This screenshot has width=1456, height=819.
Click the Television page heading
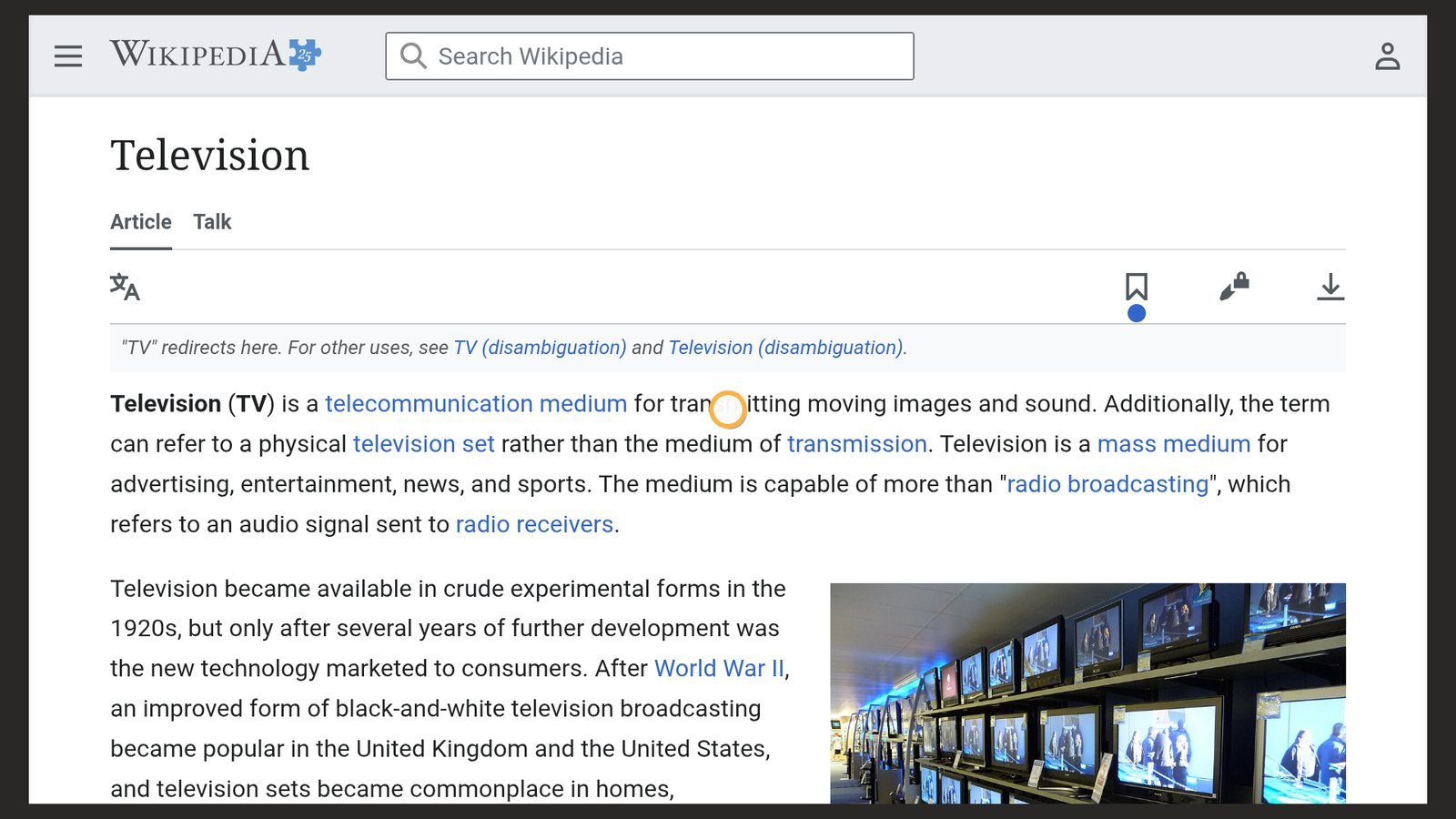210,156
